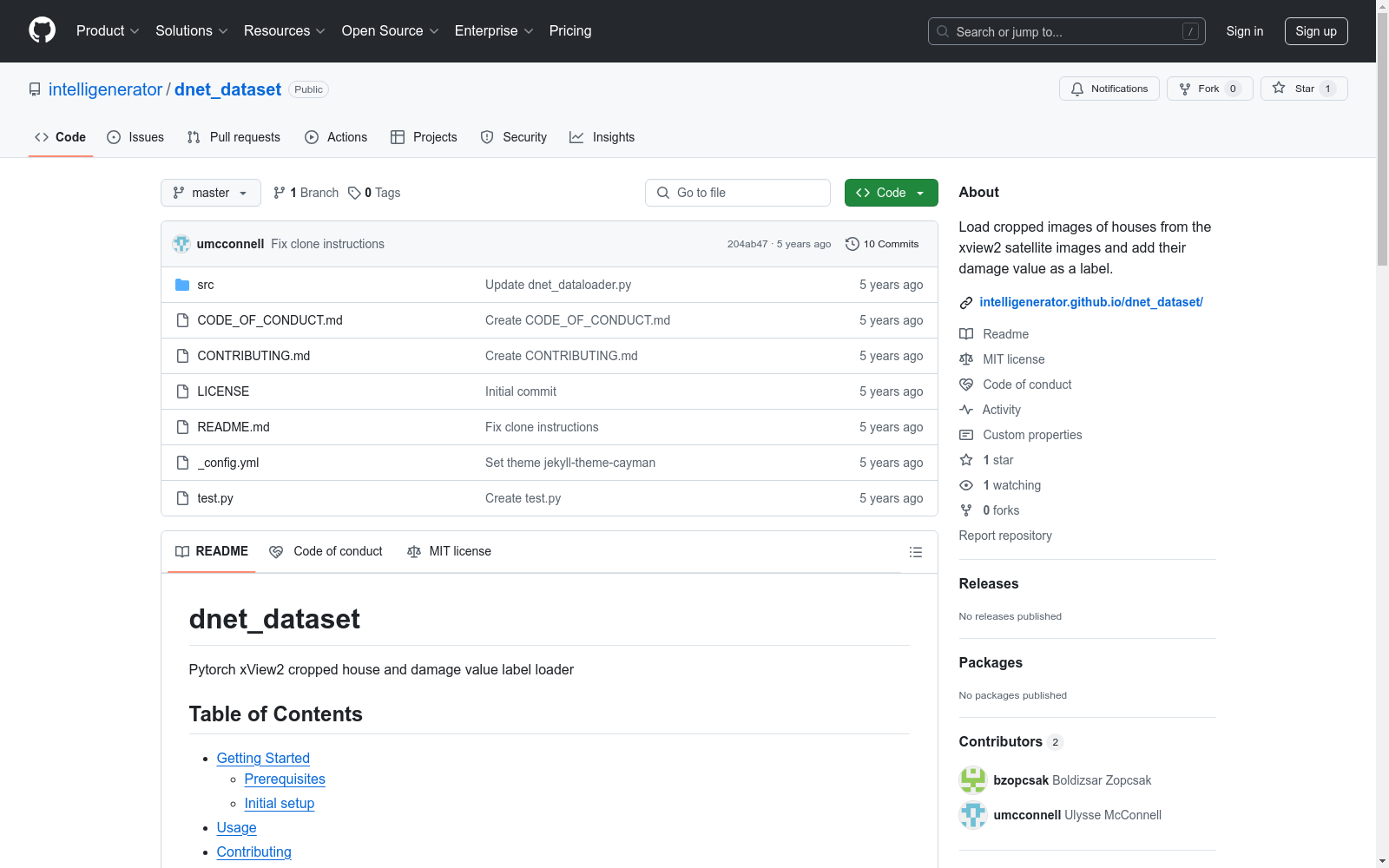Click 'Set theme jekyll-theme-cayman' commit message
The height and width of the screenshot is (868, 1389).
(x=570, y=463)
